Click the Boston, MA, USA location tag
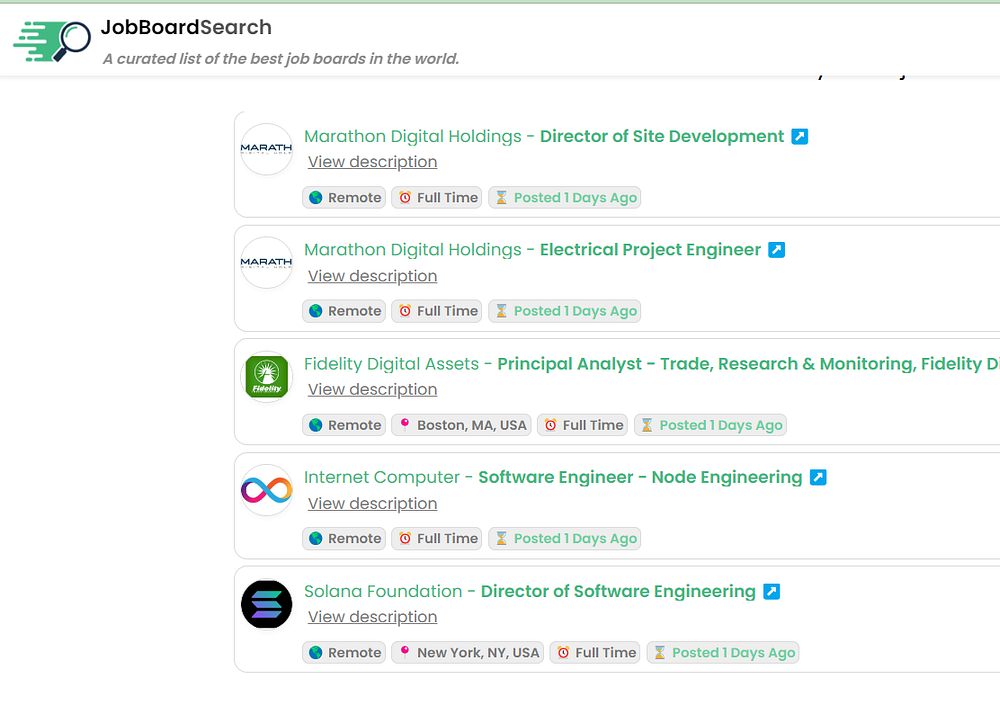This screenshot has height=705, width=1000. click(462, 425)
